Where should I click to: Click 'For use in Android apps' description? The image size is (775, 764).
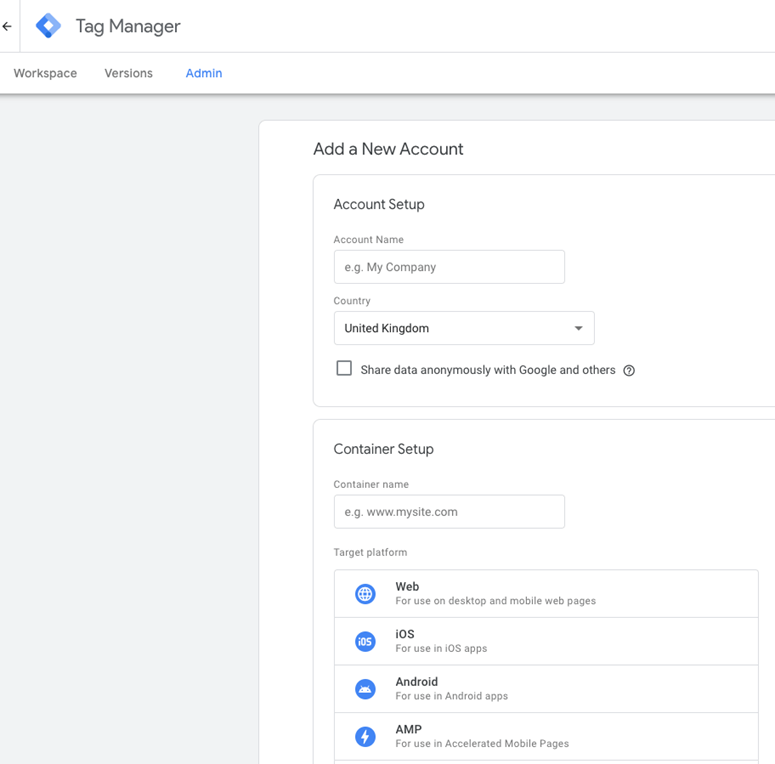tap(451, 696)
